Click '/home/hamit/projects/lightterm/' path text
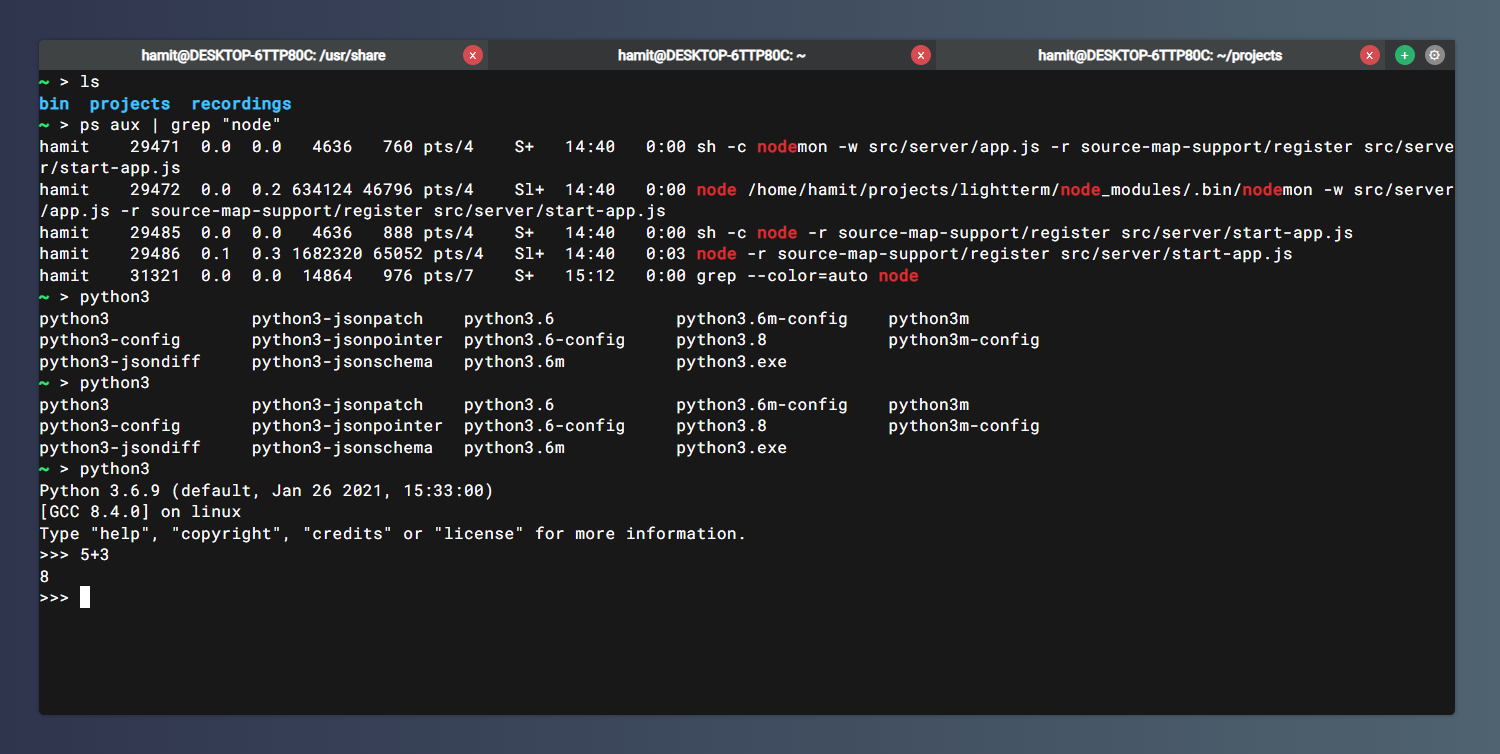The image size is (1500, 754). pyautogui.click(x=903, y=190)
